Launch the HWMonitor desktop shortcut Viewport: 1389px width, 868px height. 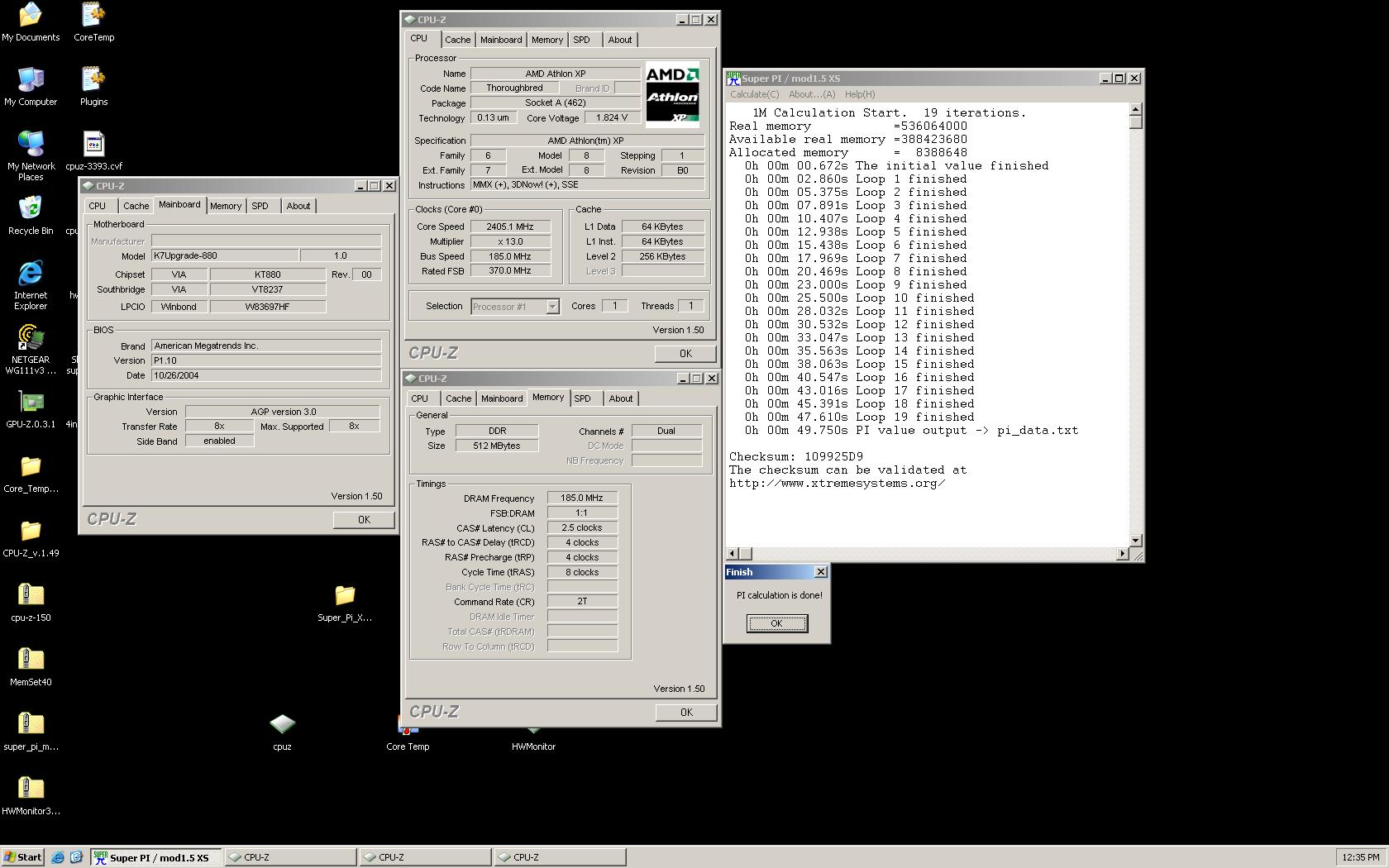click(533, 741)
